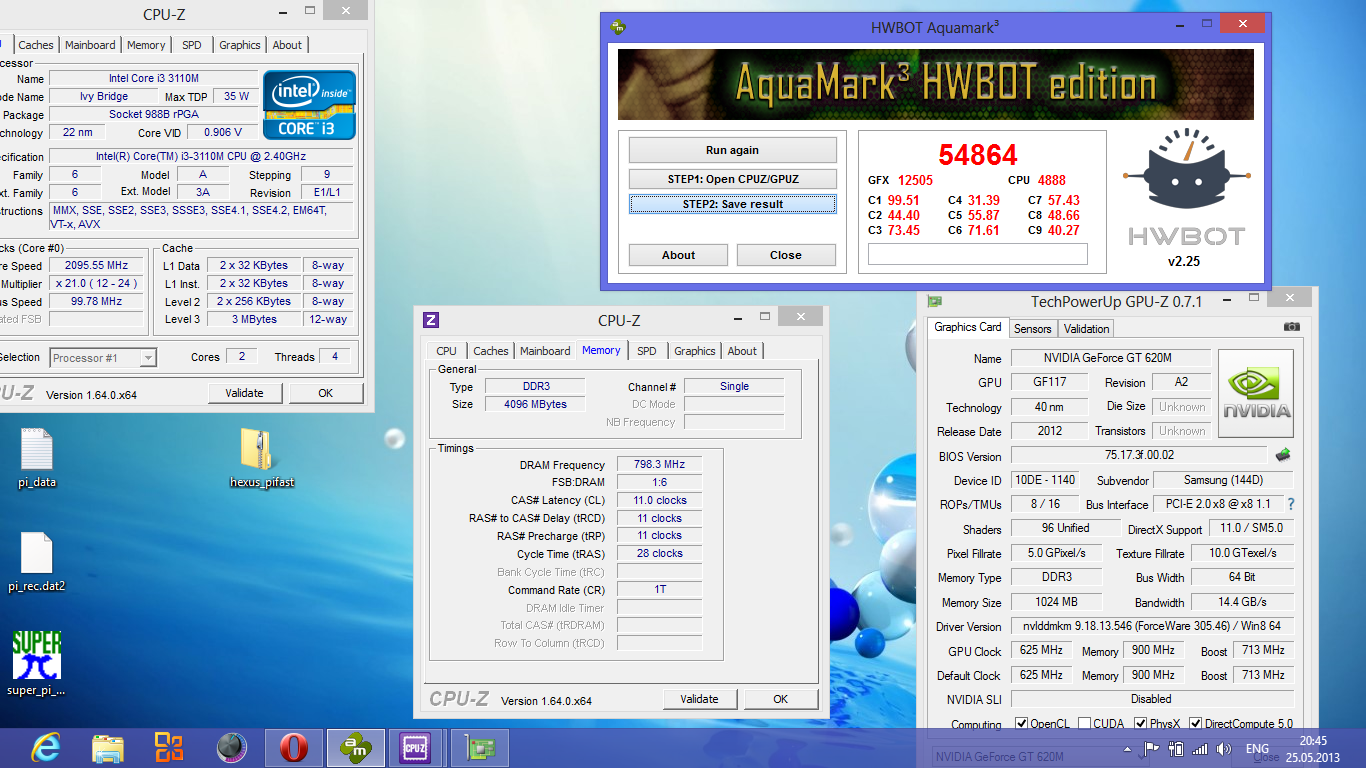Switch to Sensors tab in GPU-Z
Viewport: 1366px width, 768px height.
1032,328
